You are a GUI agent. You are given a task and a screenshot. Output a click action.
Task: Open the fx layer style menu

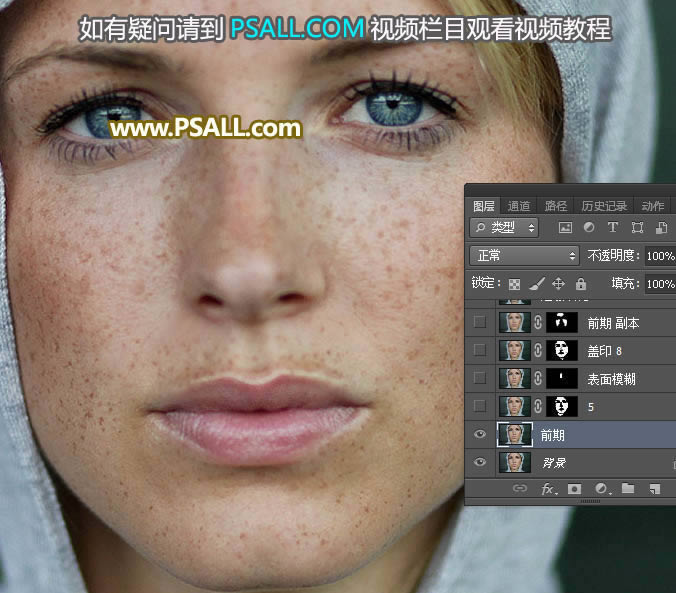pyautogui.click(x=548, y=489)
